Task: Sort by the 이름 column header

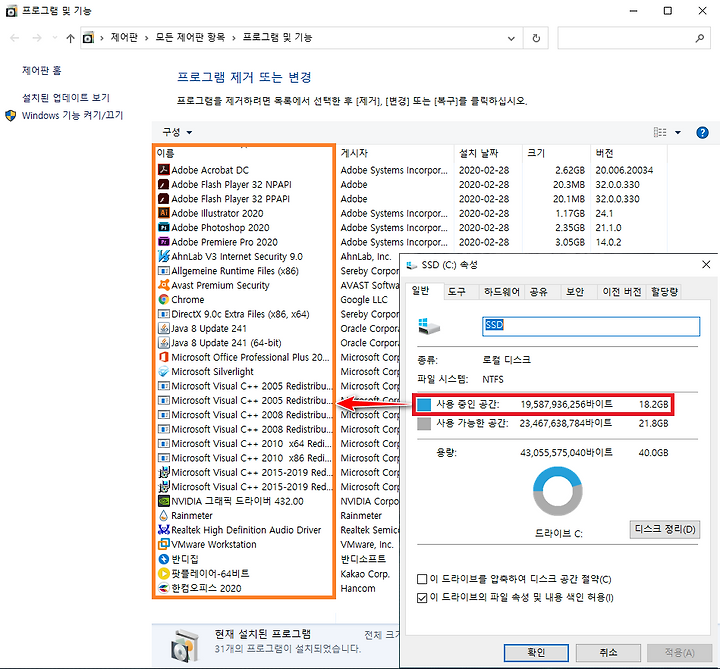Action: click(245, 153)
